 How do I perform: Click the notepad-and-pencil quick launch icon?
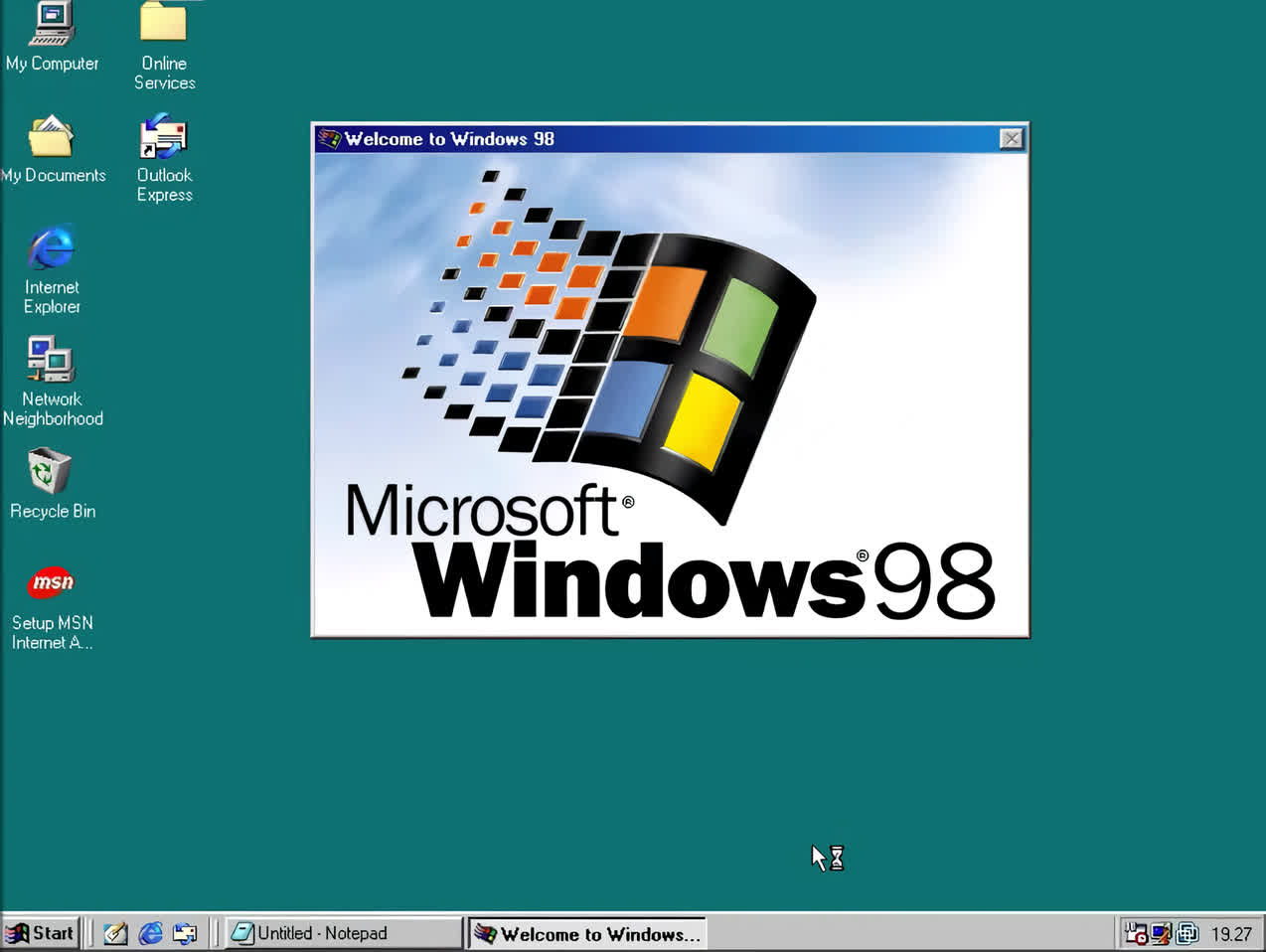[115, 933]
